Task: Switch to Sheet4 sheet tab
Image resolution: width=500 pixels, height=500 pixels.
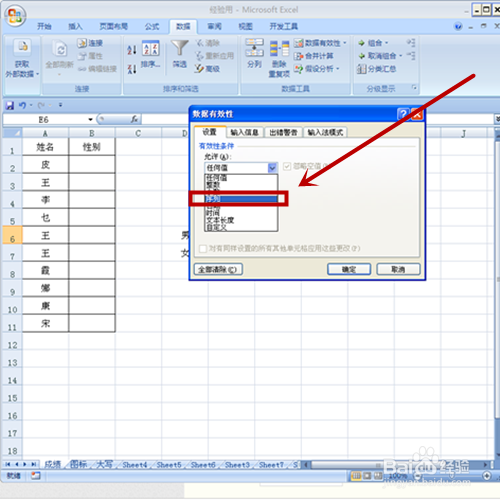Action: [x=134, y=465]
